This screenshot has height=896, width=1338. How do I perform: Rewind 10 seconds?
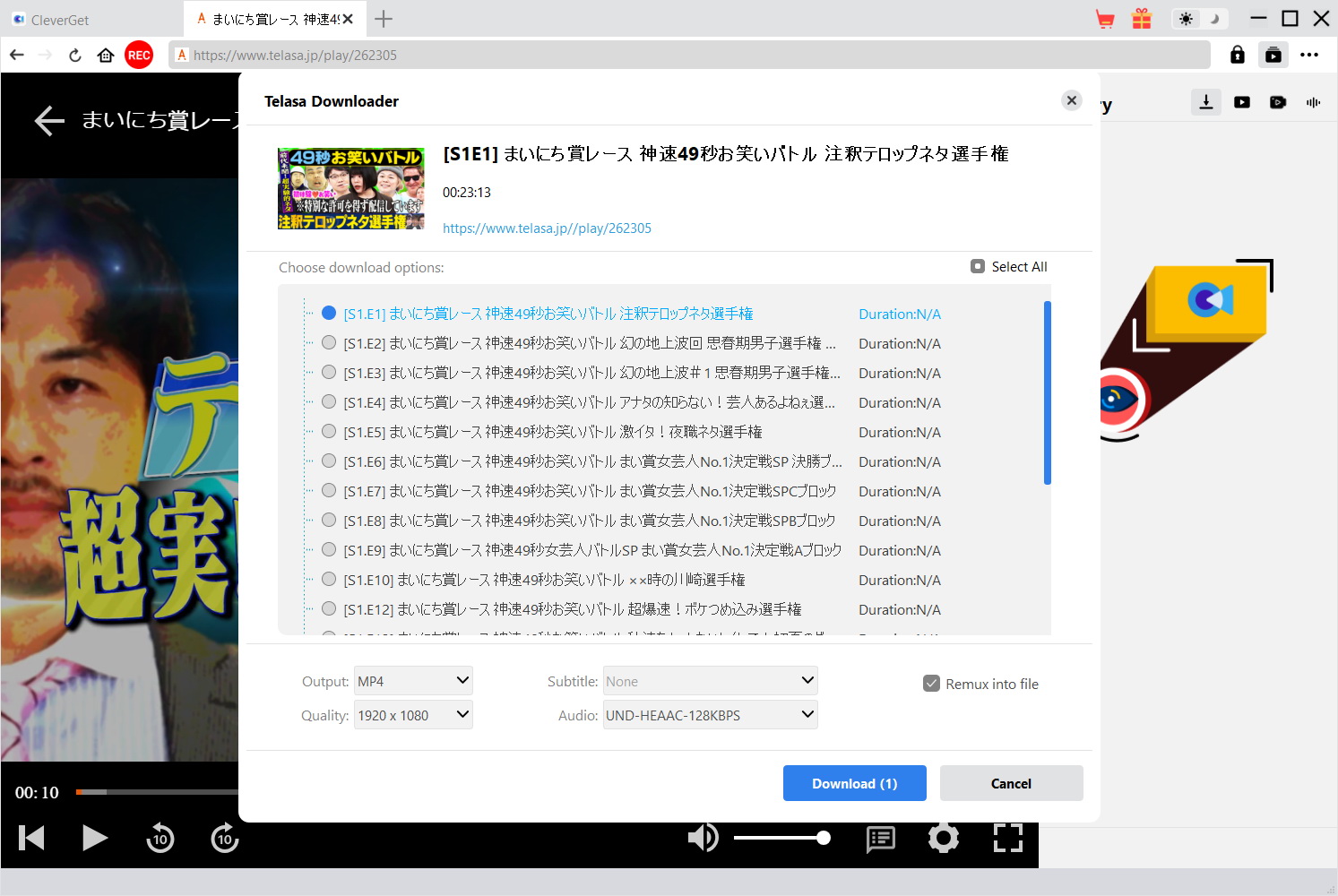coord(160,838)
